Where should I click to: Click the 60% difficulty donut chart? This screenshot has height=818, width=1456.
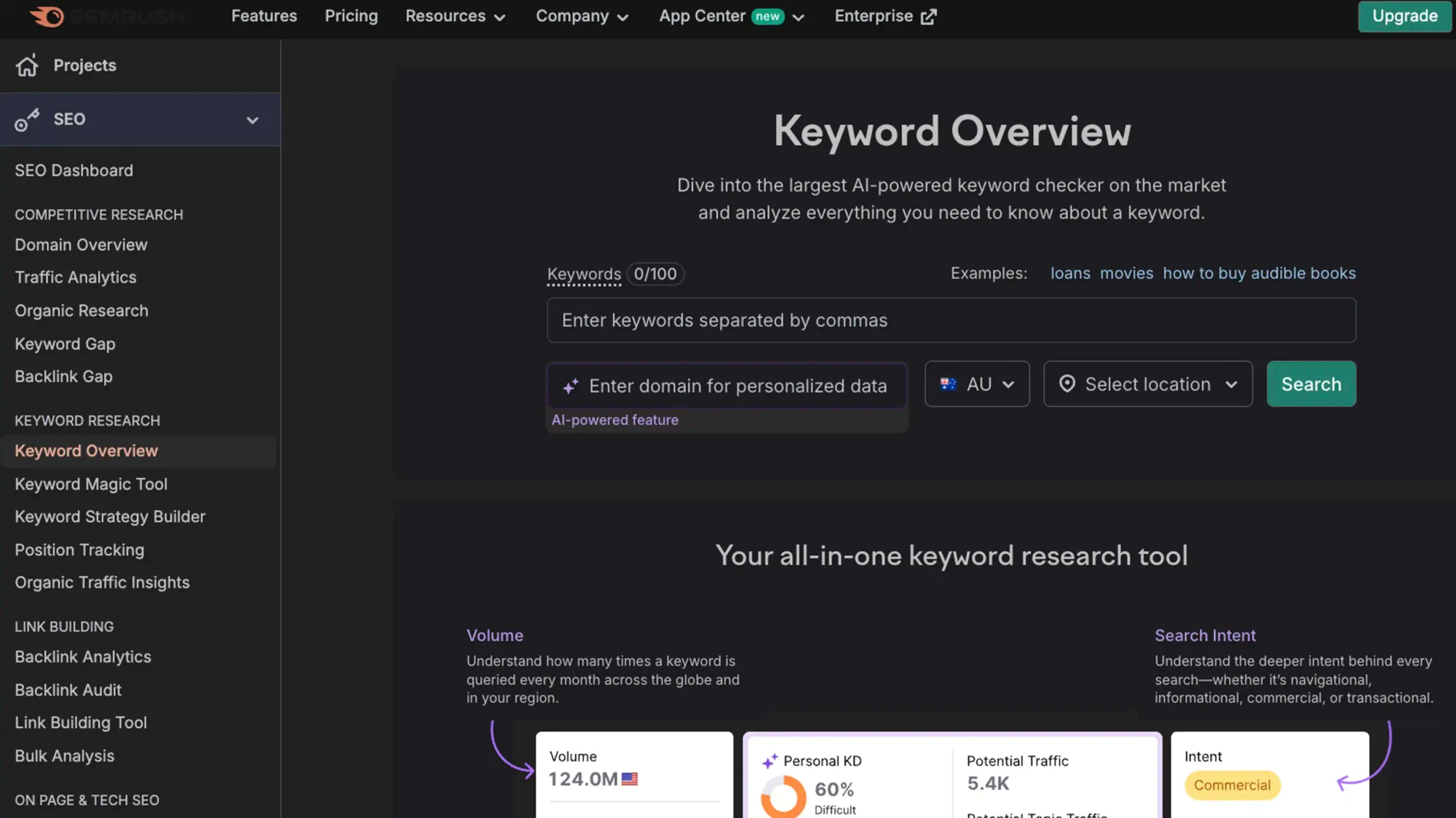pyautogui.click(x=783, y=796)
